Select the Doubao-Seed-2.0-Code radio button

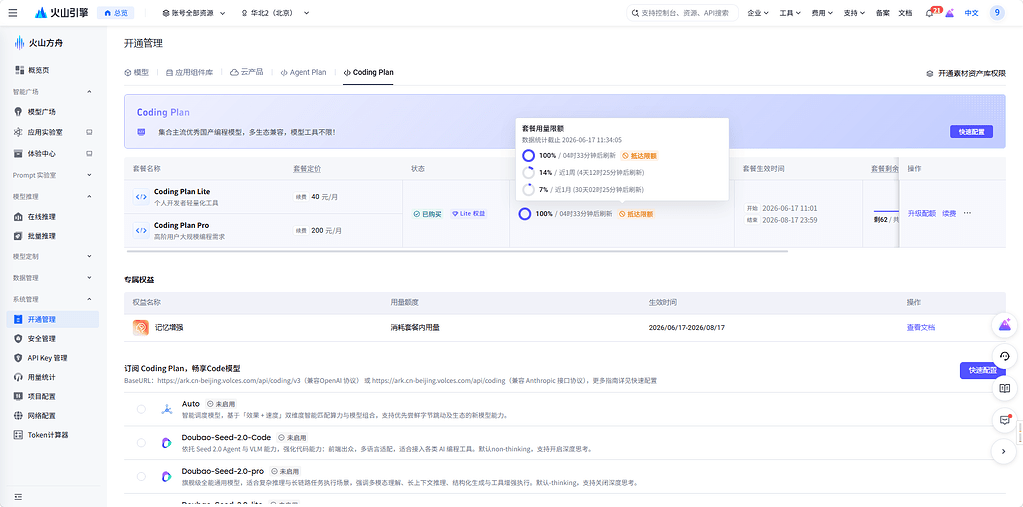(142, 442)
